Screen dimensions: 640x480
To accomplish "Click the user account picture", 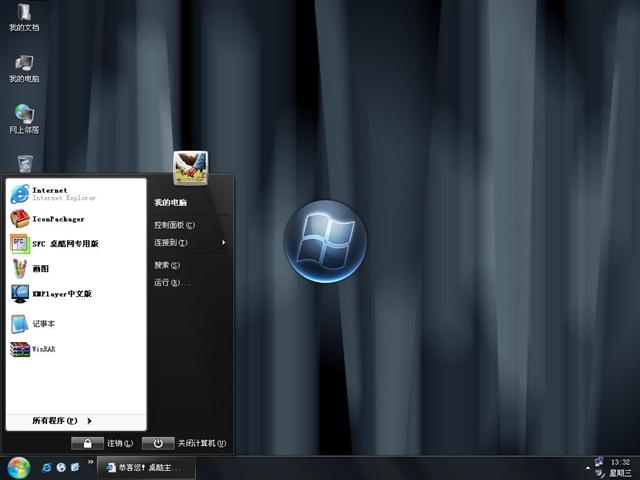I will pos(191,168).
